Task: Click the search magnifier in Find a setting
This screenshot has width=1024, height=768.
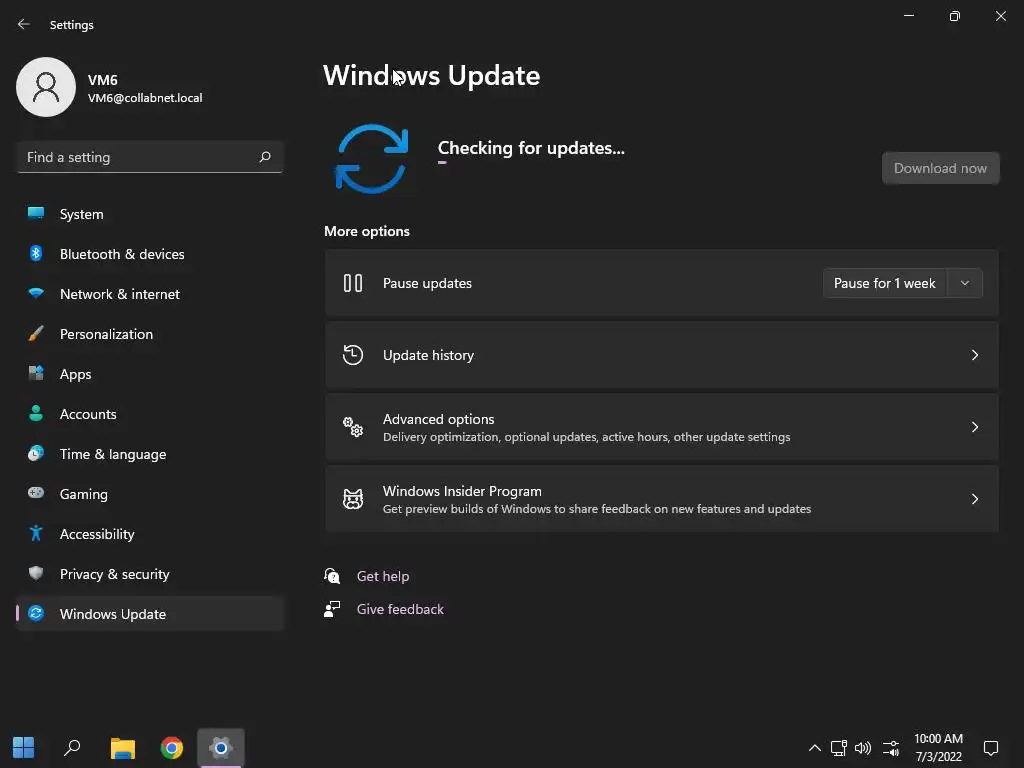Action: pyautogui.click(x=264, y=157)
